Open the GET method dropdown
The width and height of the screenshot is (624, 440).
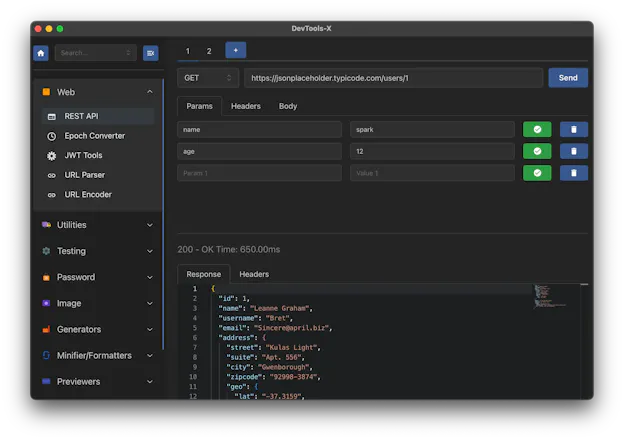coord(208,78)
